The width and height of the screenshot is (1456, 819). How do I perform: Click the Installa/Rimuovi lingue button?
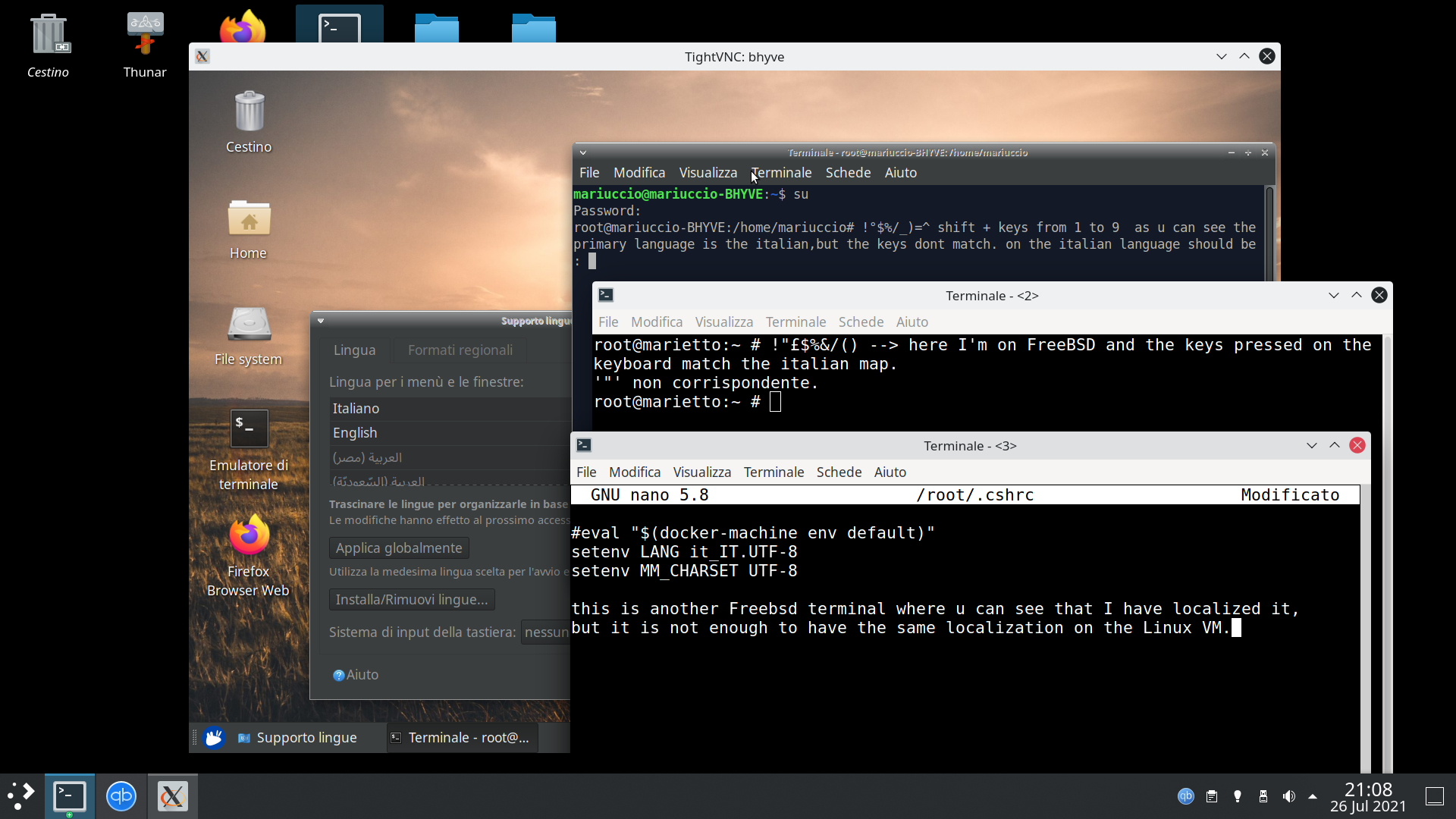(x=412, y=599)
